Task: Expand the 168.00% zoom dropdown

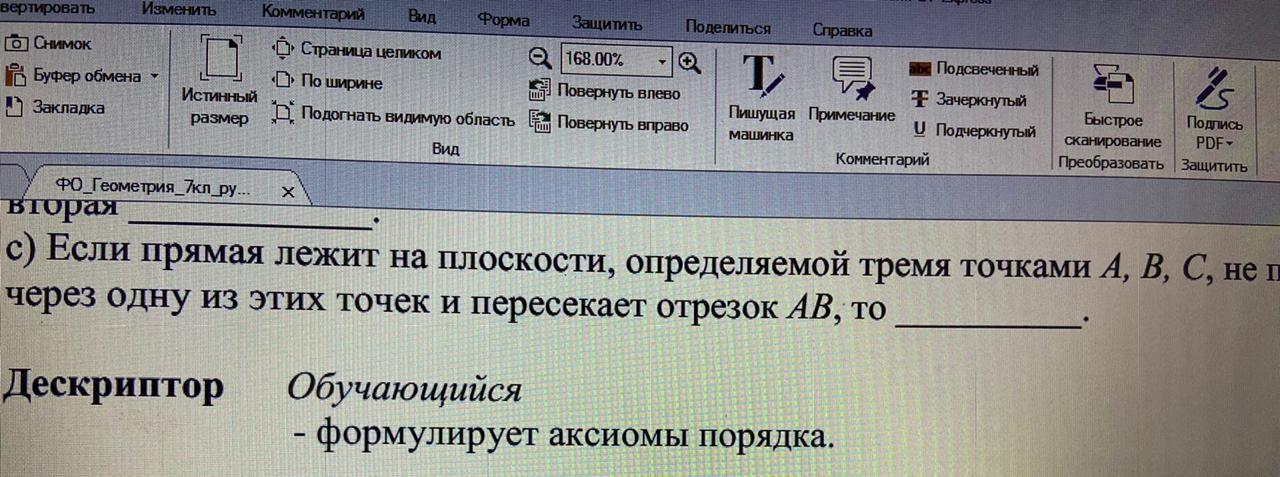Action: 662,62
